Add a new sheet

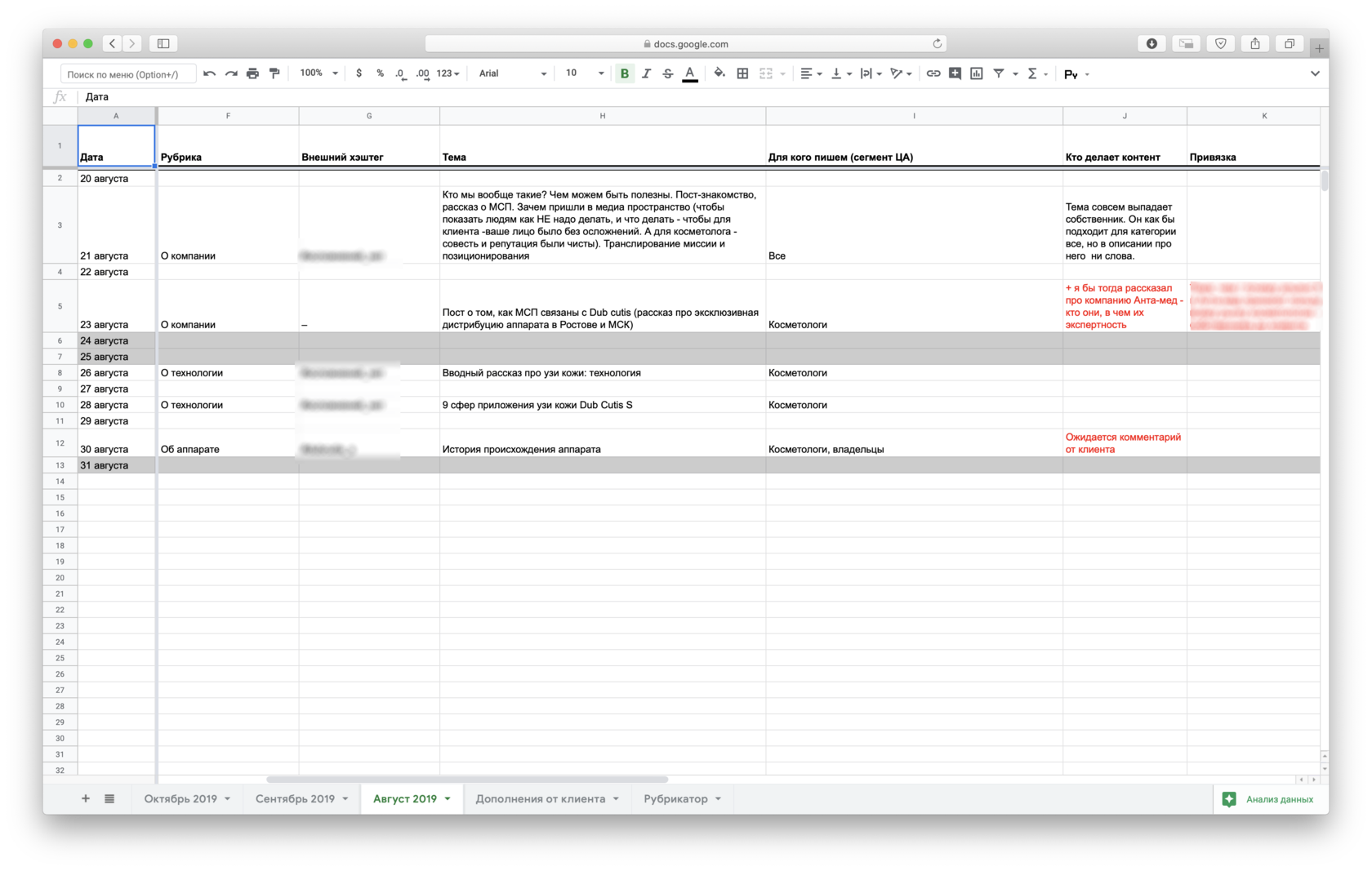click(86, 798)
